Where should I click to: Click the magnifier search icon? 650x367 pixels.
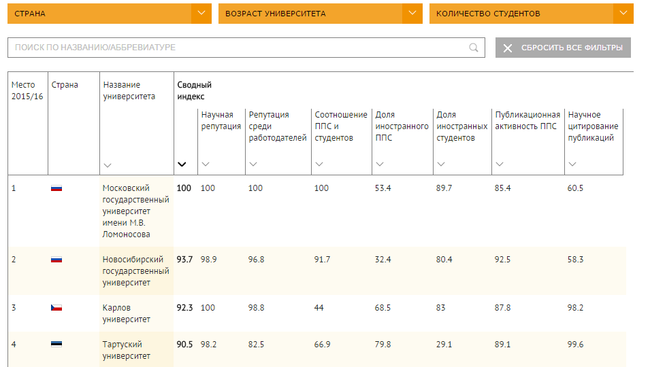point(473,48)
